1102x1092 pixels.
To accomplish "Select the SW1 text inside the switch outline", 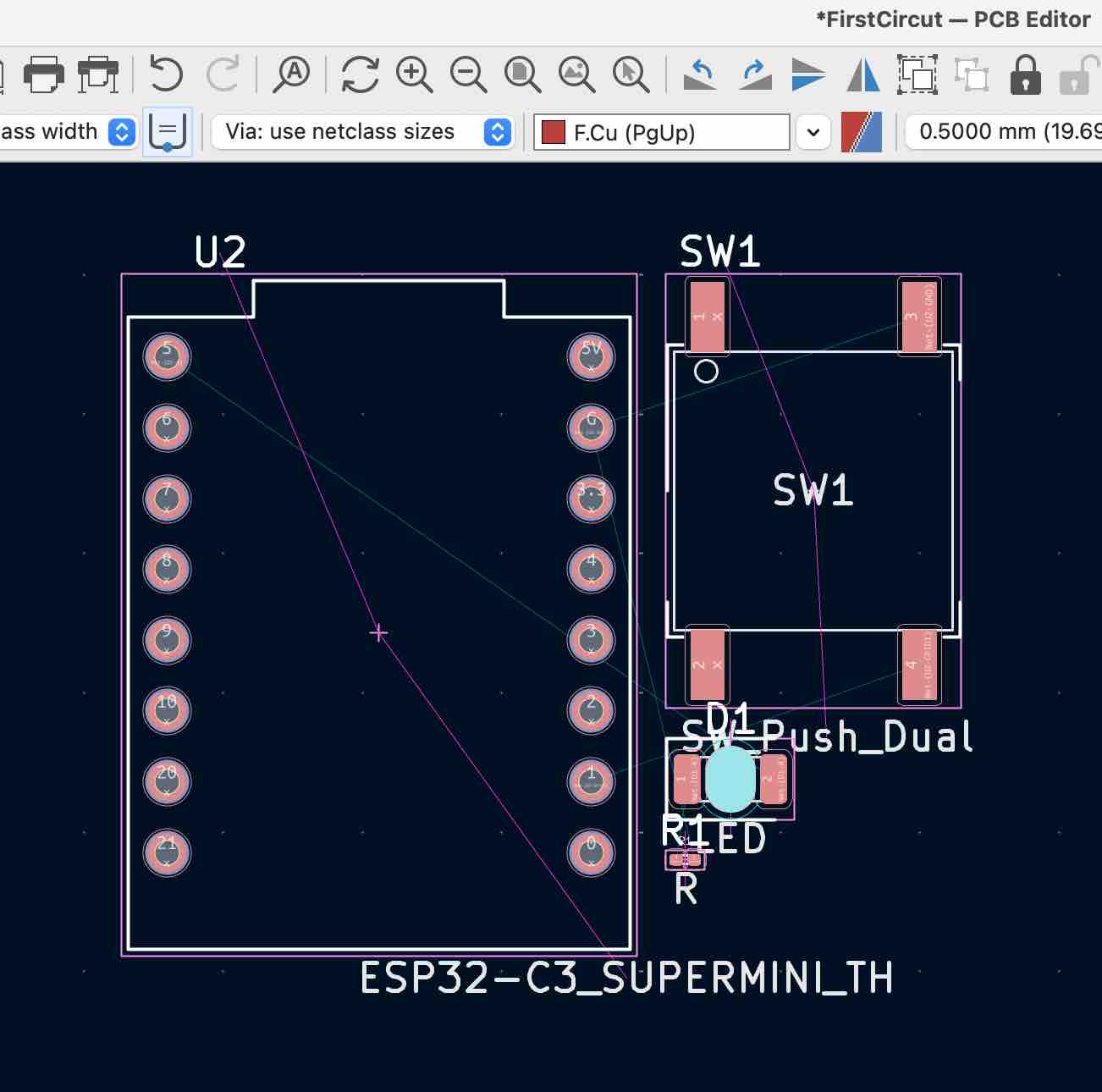I will click(x=813, y=491).
